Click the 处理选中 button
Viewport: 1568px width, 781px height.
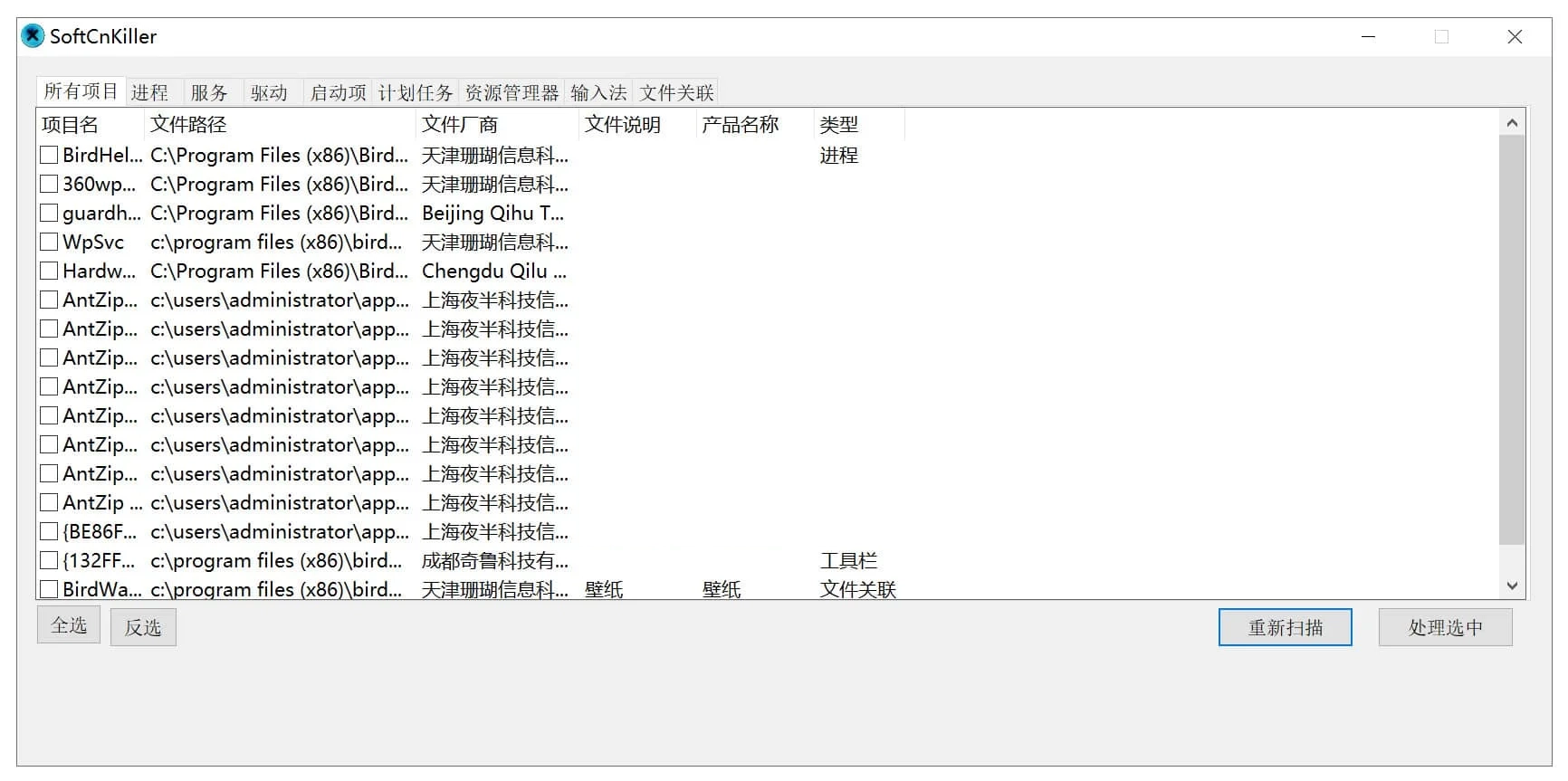1445,627
